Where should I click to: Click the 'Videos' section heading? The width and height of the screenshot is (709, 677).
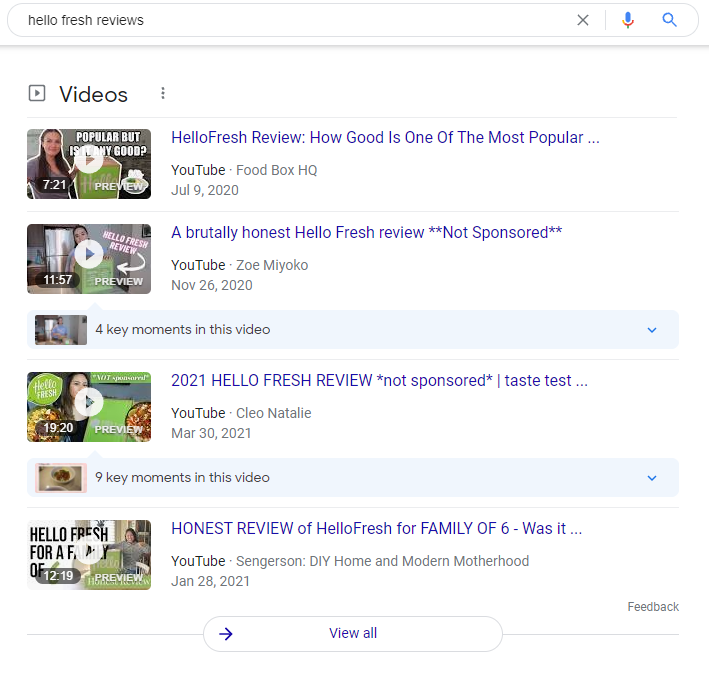pyautogui.click(x=94, y=94)
